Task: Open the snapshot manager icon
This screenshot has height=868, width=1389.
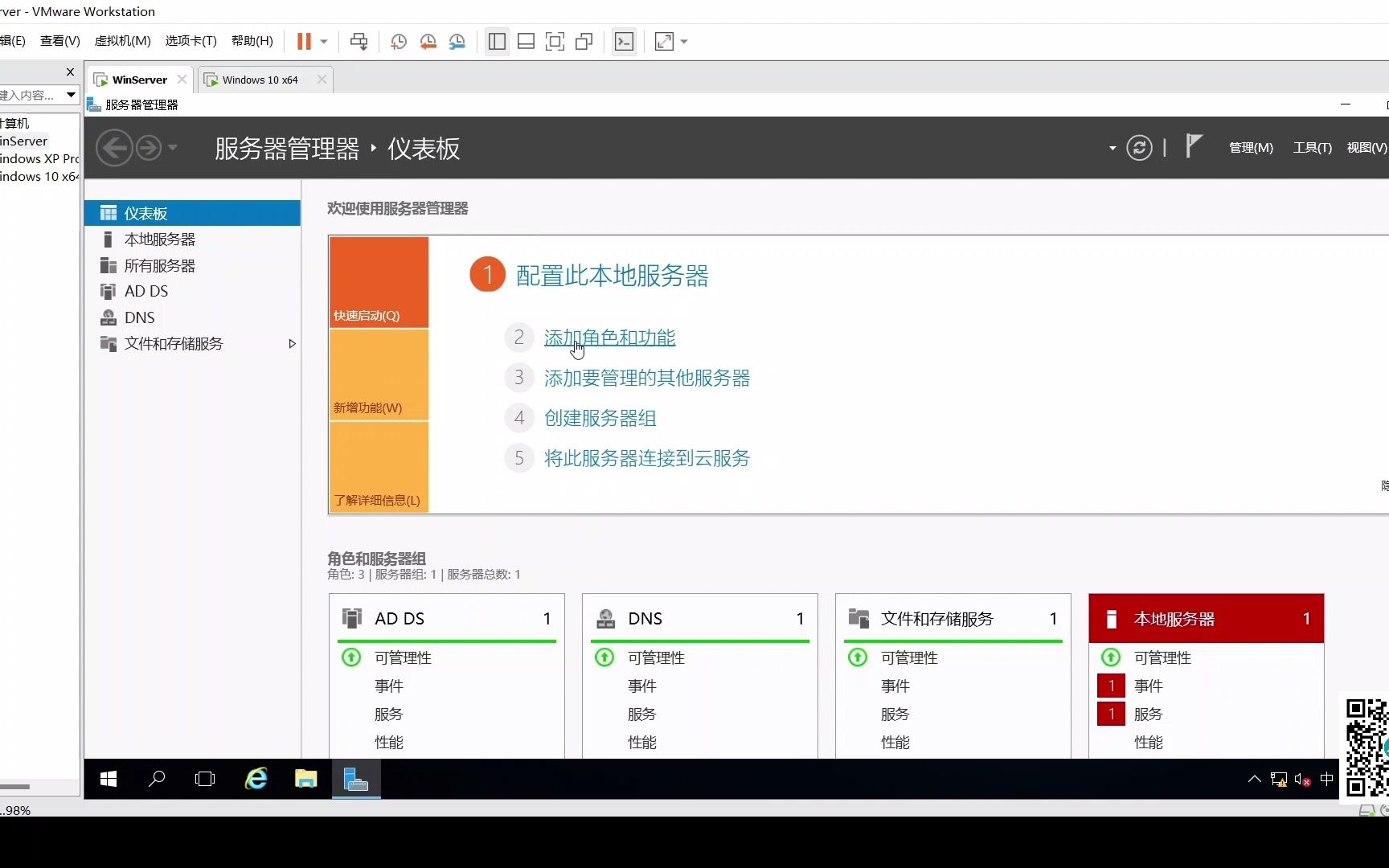Action: coord(457,42)
